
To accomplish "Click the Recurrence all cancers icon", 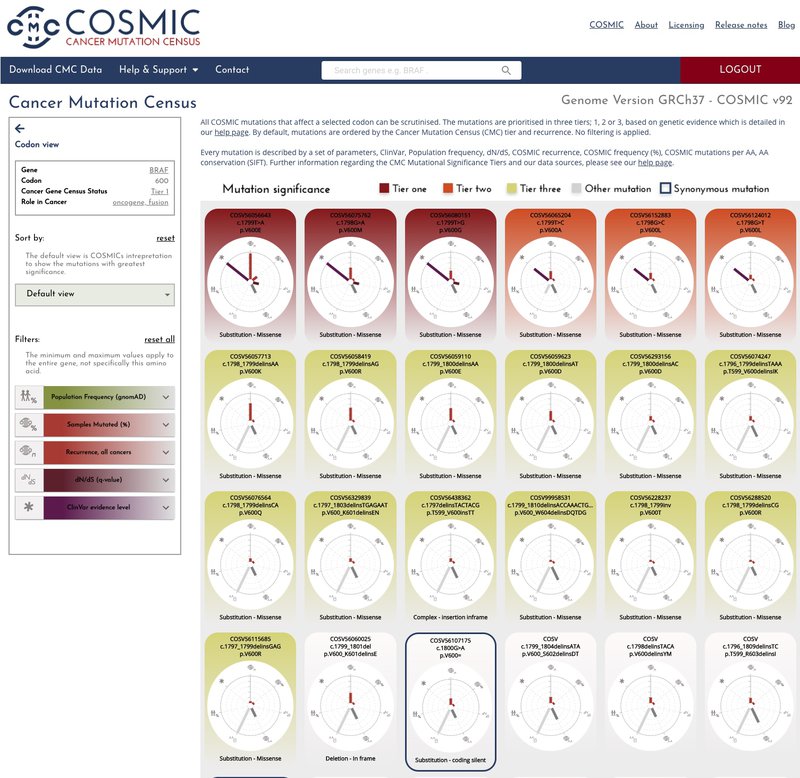I will (x=27, y=452).
